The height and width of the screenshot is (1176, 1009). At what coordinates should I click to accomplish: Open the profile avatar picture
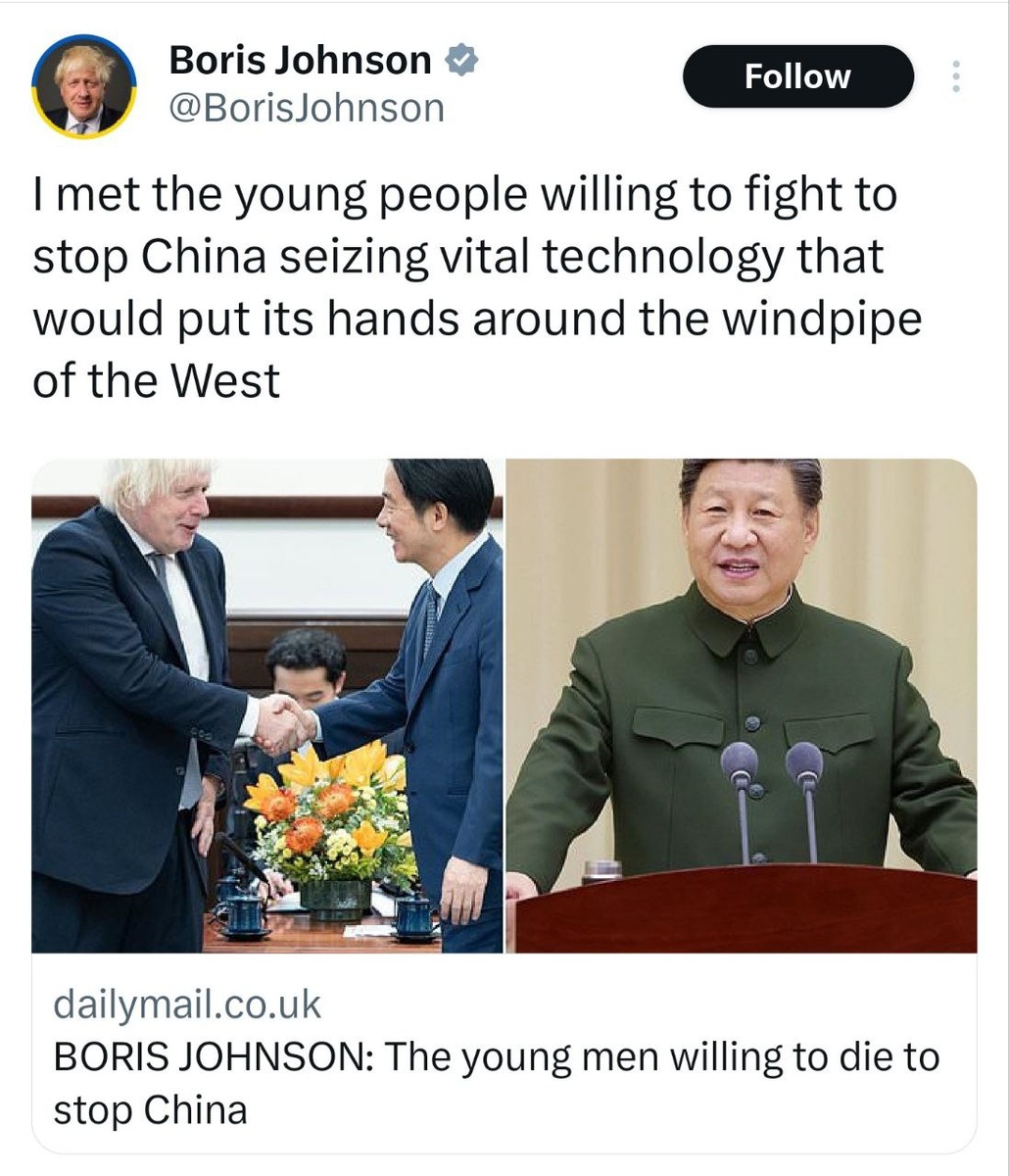tap(84, 86)
